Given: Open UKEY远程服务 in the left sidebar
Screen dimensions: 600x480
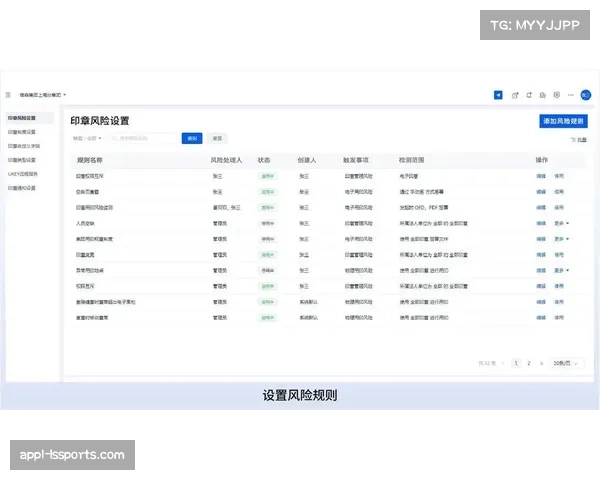Looking at the screenshot, I should 24,173.
